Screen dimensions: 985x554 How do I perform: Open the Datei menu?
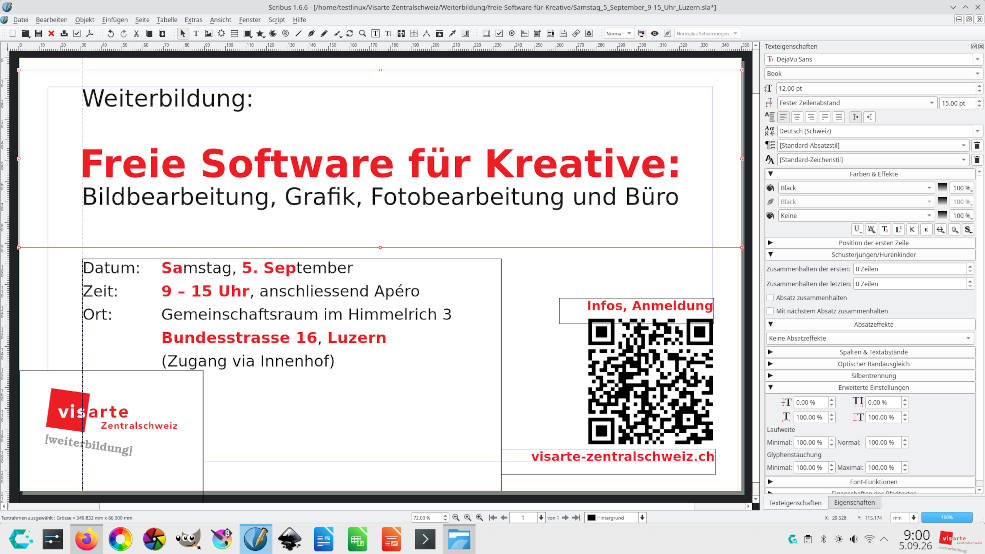[21, 19]
